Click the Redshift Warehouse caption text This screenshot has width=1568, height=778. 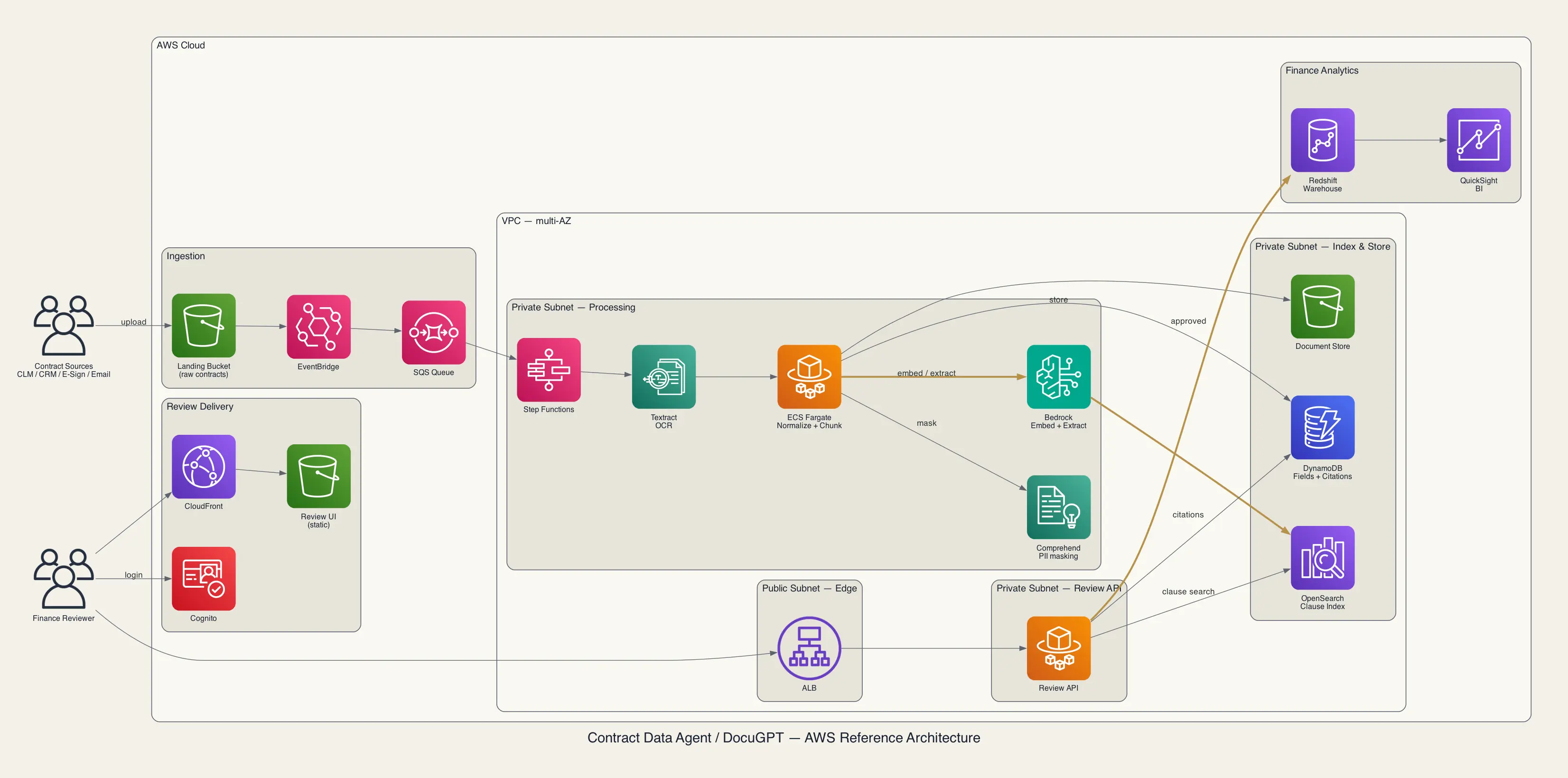pyautogui.click(x=1323, y=185)
